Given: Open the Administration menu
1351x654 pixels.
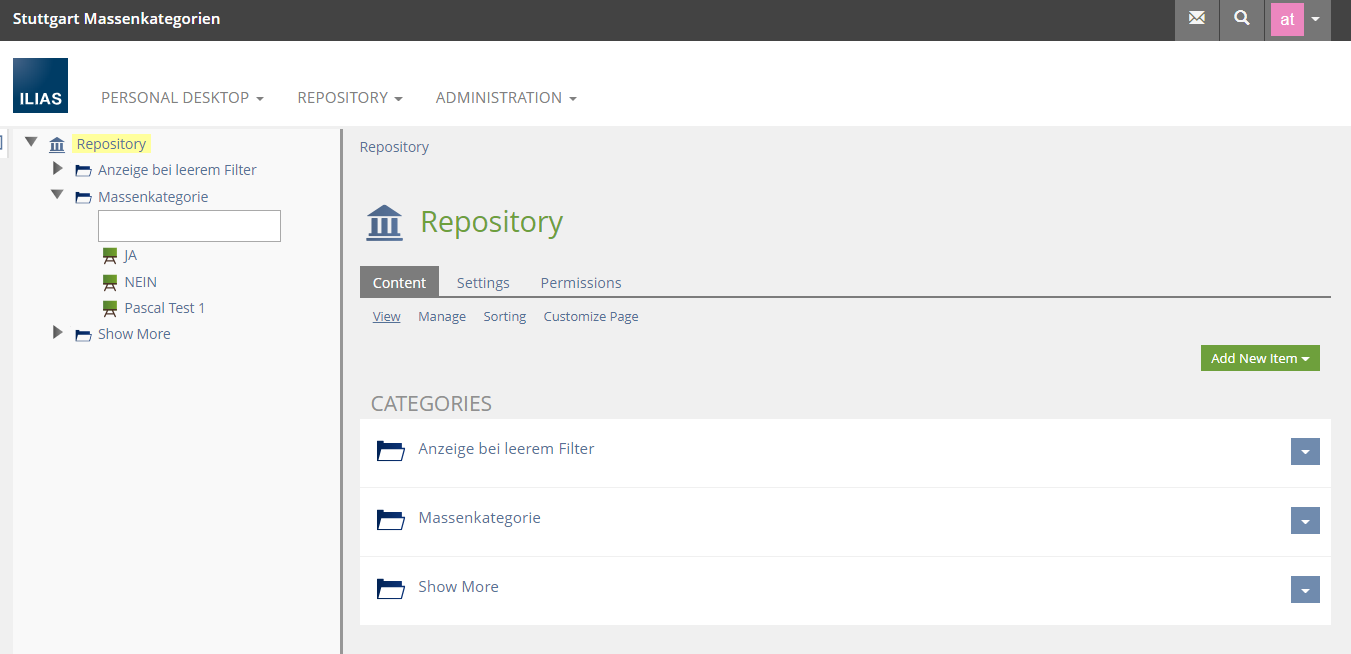Looking at the screenshot, I should (x=505, y=98).
